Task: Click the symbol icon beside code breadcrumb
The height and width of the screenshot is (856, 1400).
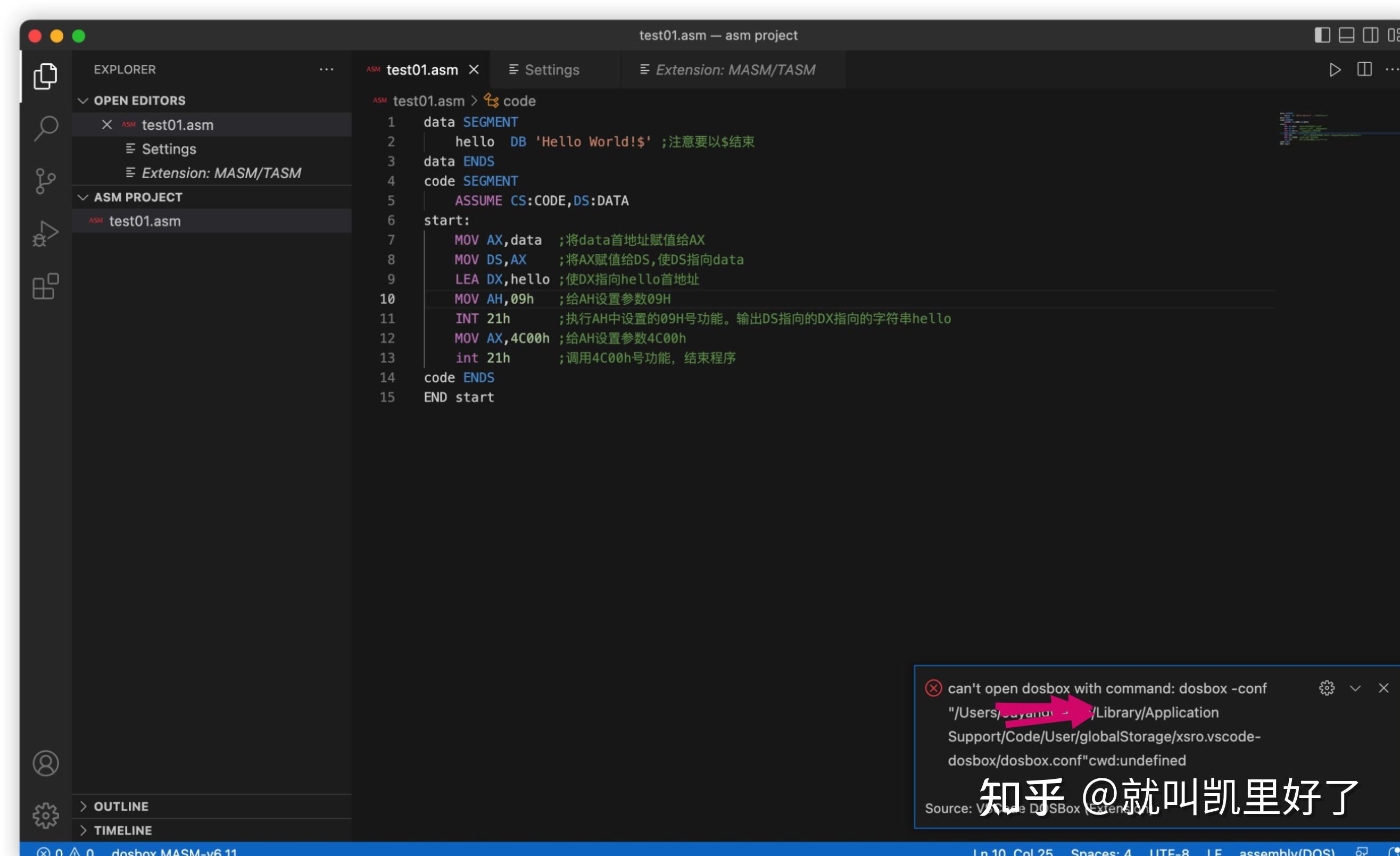Action: [491, 101]
